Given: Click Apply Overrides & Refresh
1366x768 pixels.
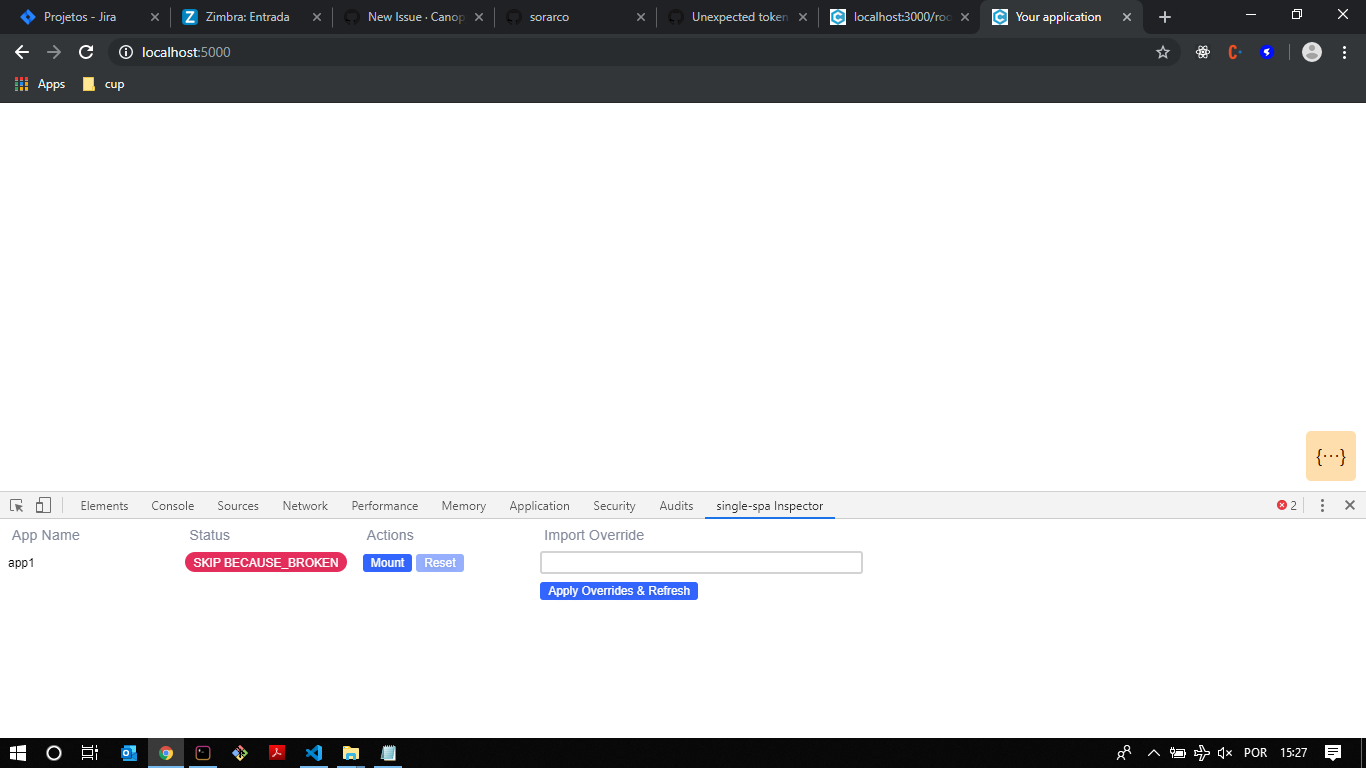Looking at the screenshot, I should pos(618,590).
